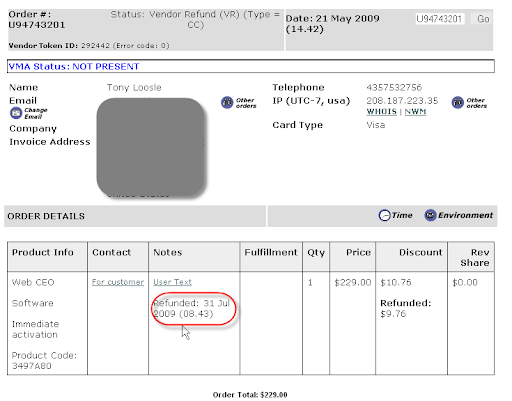Open the WHOIS link
This screenshot has height=401, width=512.
tap(382, 112)
